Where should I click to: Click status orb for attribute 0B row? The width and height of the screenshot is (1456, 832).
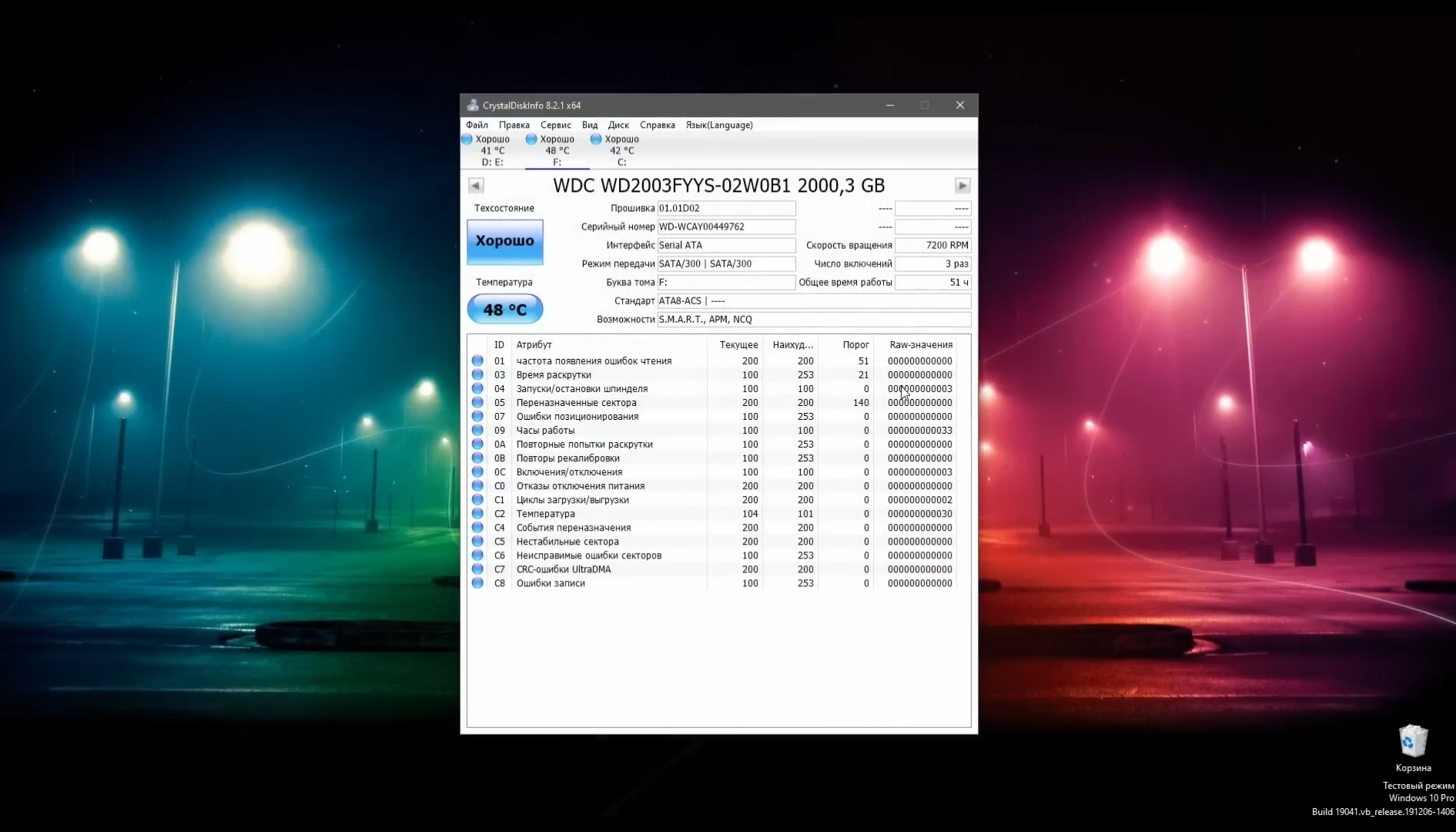pos(477,458)
